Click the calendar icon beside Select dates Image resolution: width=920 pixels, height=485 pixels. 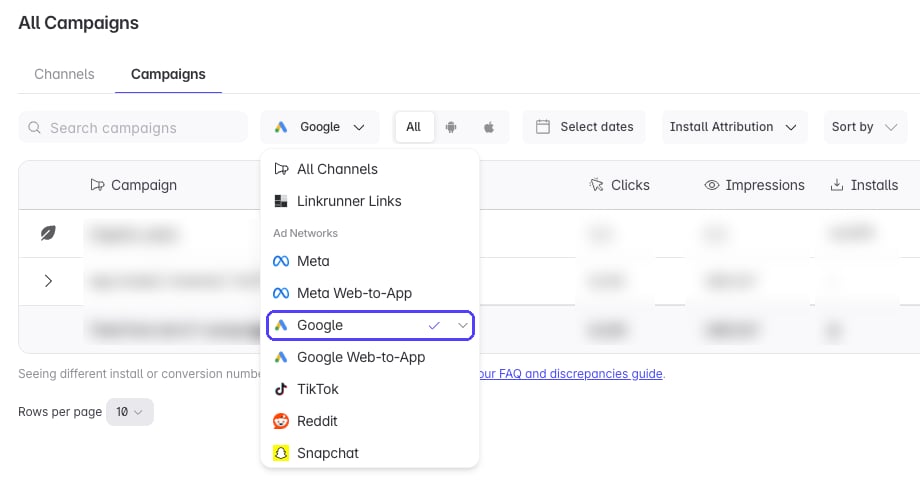(543, 127)
